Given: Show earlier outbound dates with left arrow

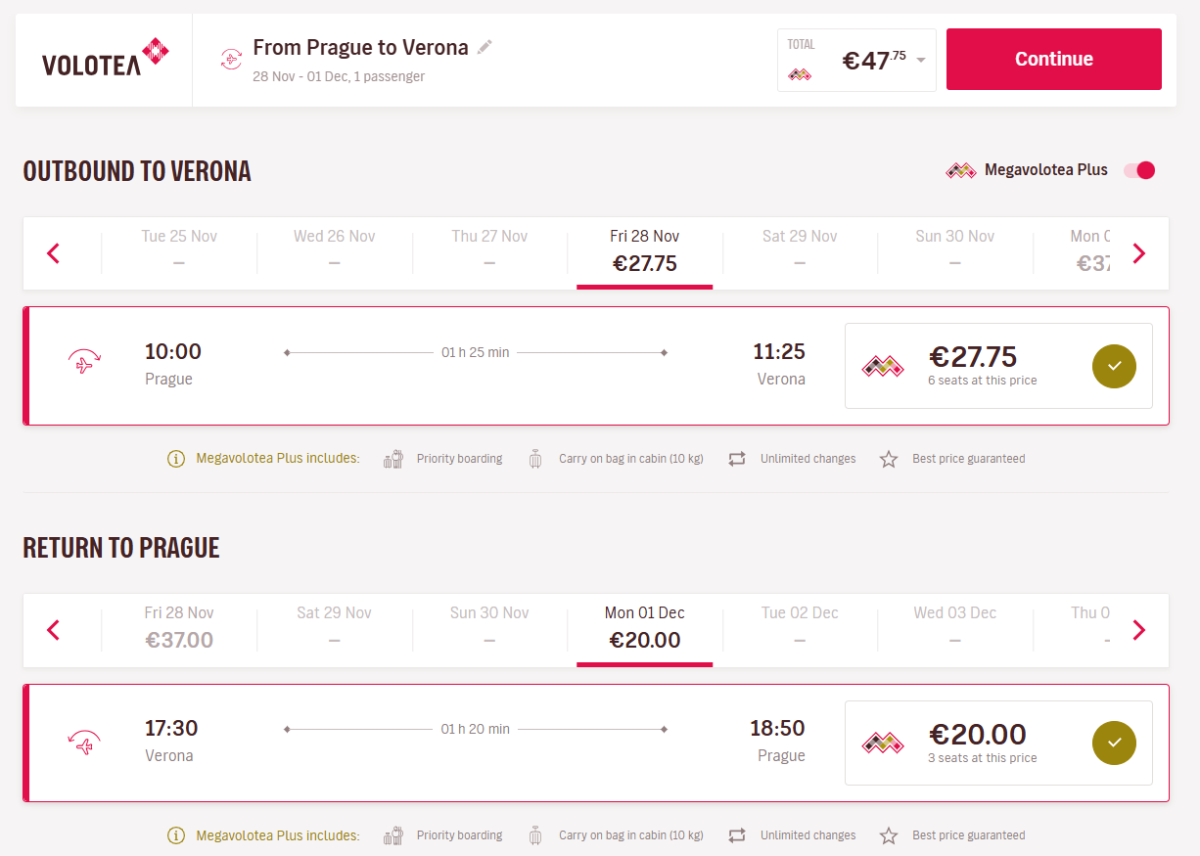Looking at the screenshot, I should point(54,254).
